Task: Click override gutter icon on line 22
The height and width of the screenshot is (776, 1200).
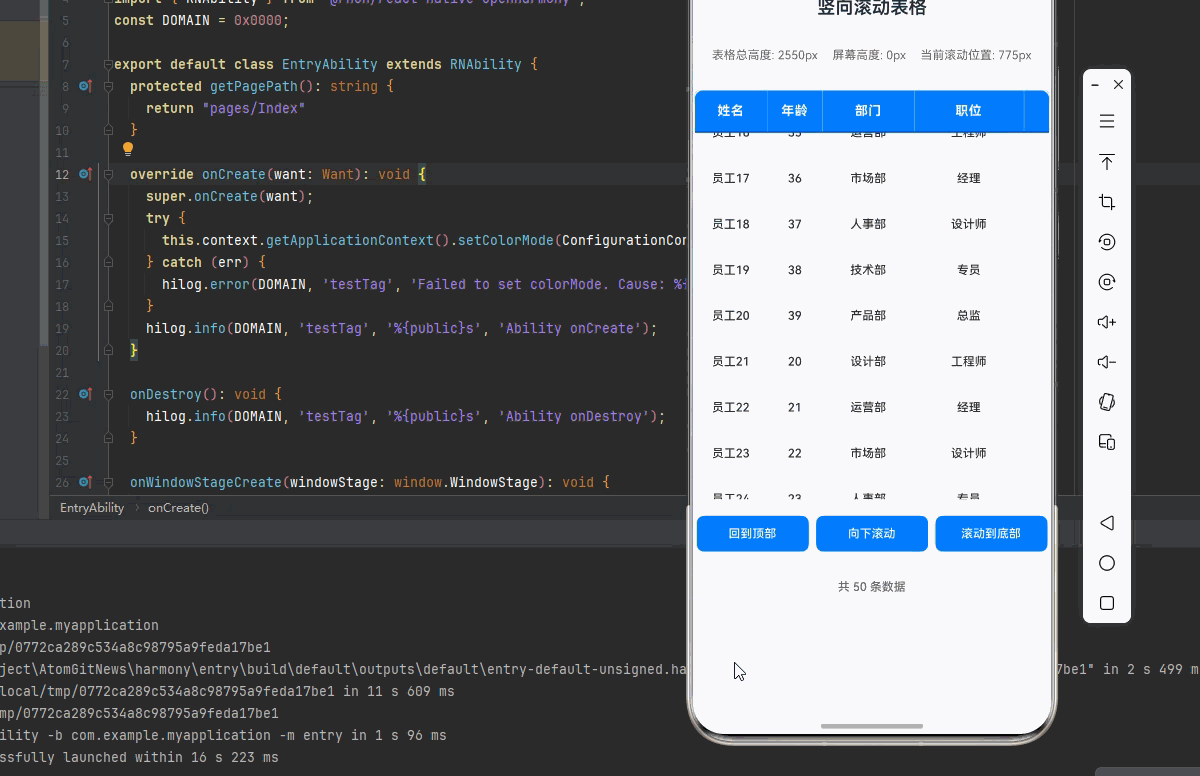Action: pyautogui.click(x=86, y=395)
